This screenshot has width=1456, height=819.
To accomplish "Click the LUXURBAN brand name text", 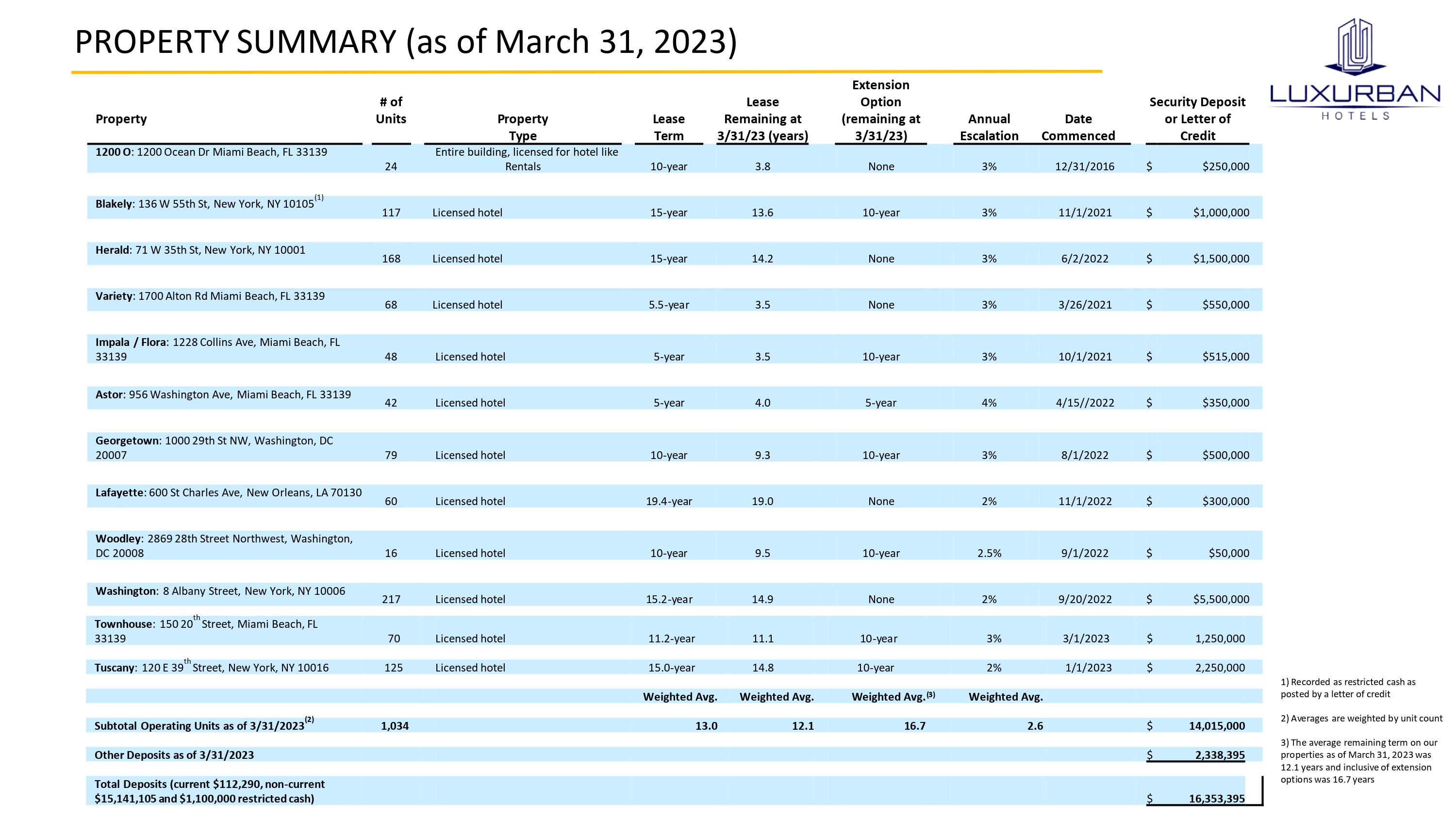I will point(1355,94).
